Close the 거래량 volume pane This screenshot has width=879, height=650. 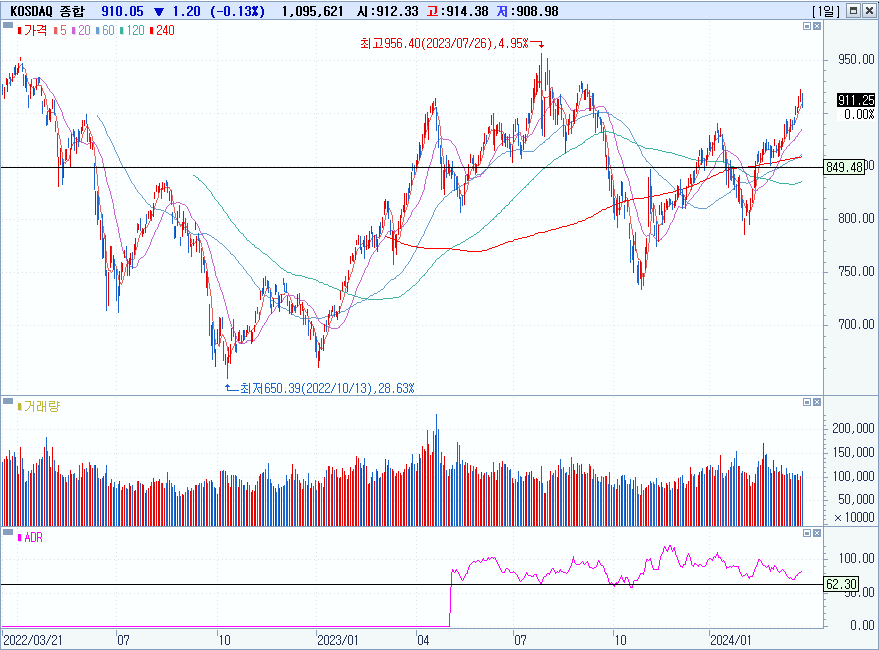point(817,402)
